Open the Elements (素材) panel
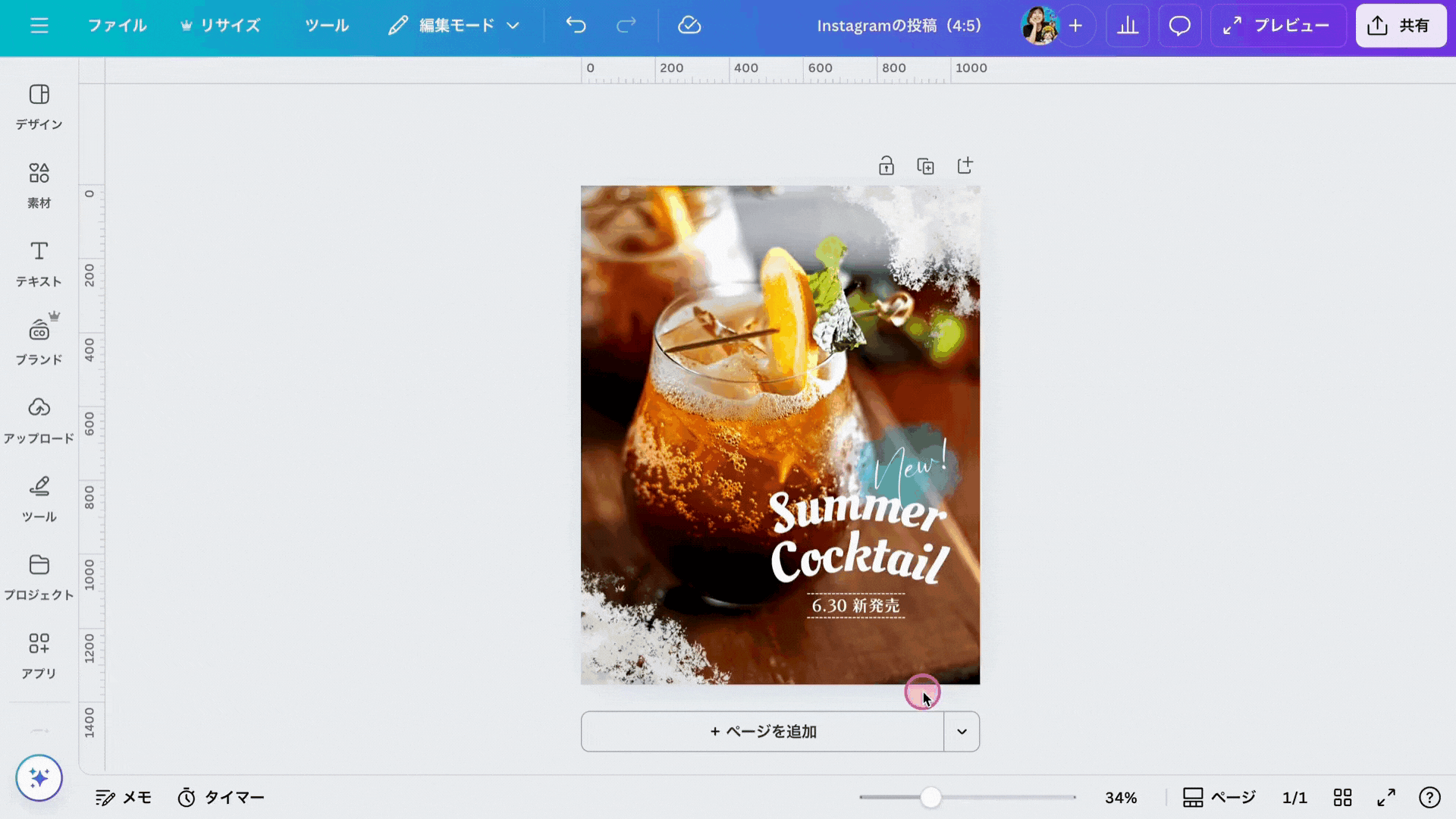Viewport: 1456px width, 819px height. pyautogui.click(x=39, y=185)
